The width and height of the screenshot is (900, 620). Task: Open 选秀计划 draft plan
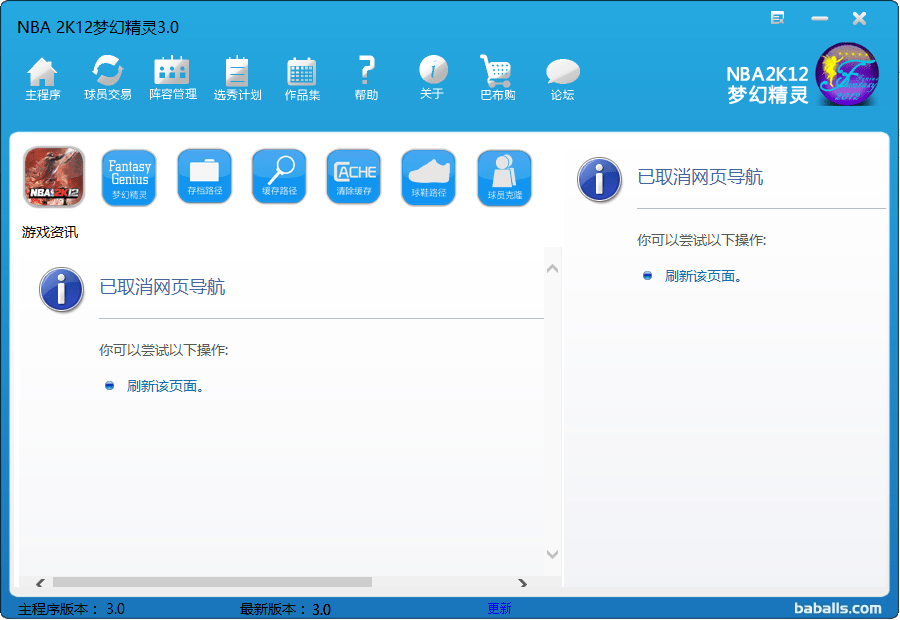(x=237, y=78)
